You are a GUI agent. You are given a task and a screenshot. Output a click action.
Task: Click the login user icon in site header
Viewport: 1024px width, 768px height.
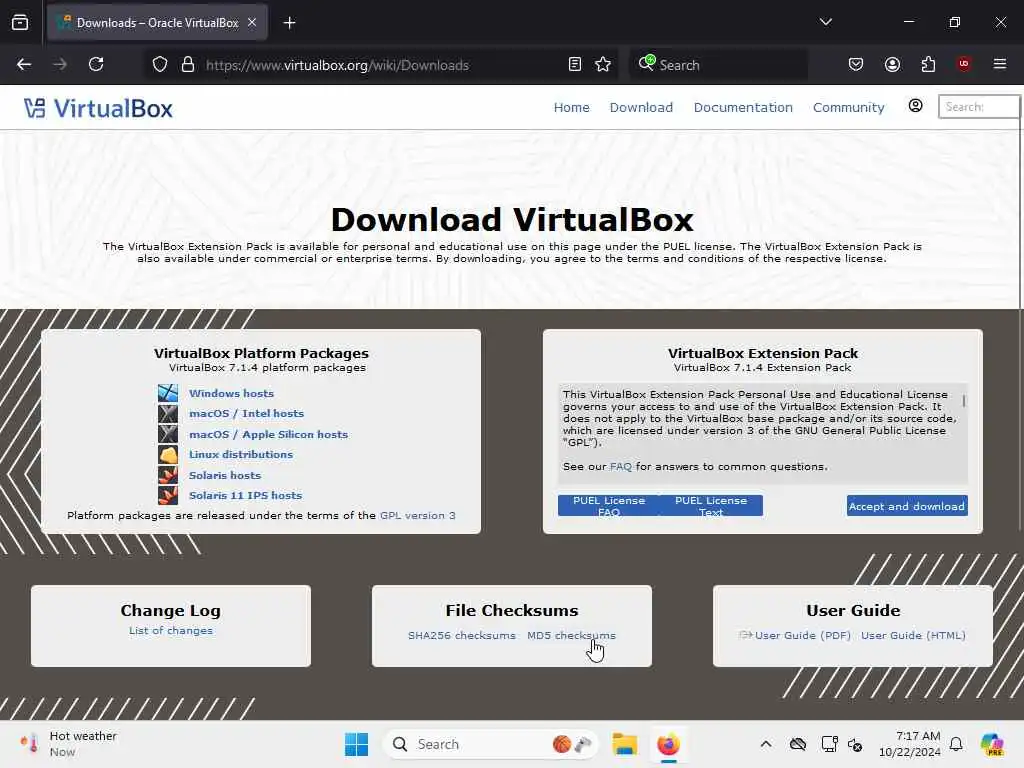point(916,106)
